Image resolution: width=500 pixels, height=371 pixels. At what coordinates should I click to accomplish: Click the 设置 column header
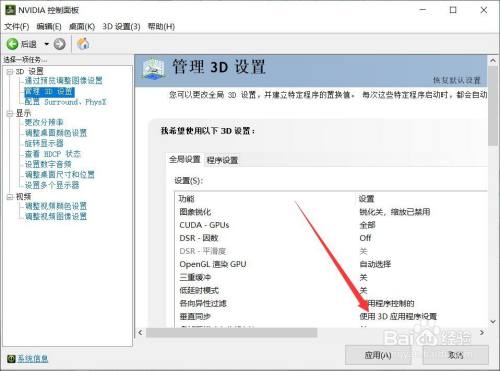coord(366,199)
